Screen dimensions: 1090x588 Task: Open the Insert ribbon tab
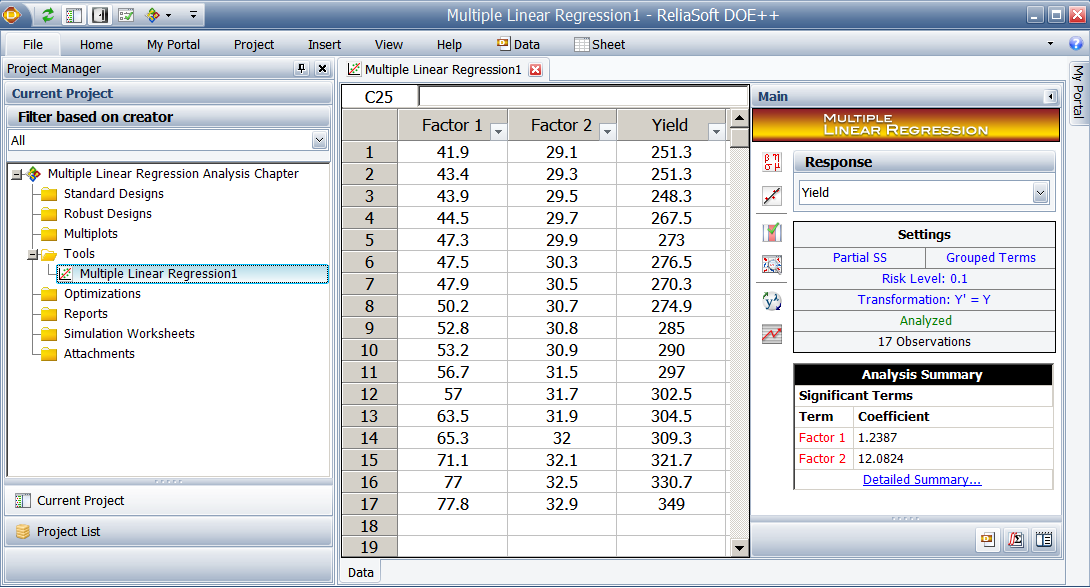pyautogui.click(x=324, y=44)
